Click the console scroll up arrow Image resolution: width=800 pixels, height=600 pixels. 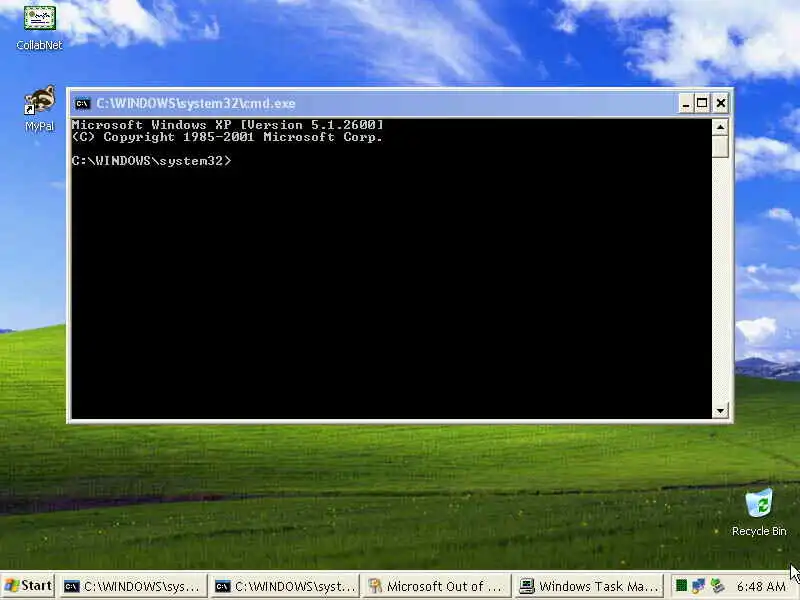(720, 127)
